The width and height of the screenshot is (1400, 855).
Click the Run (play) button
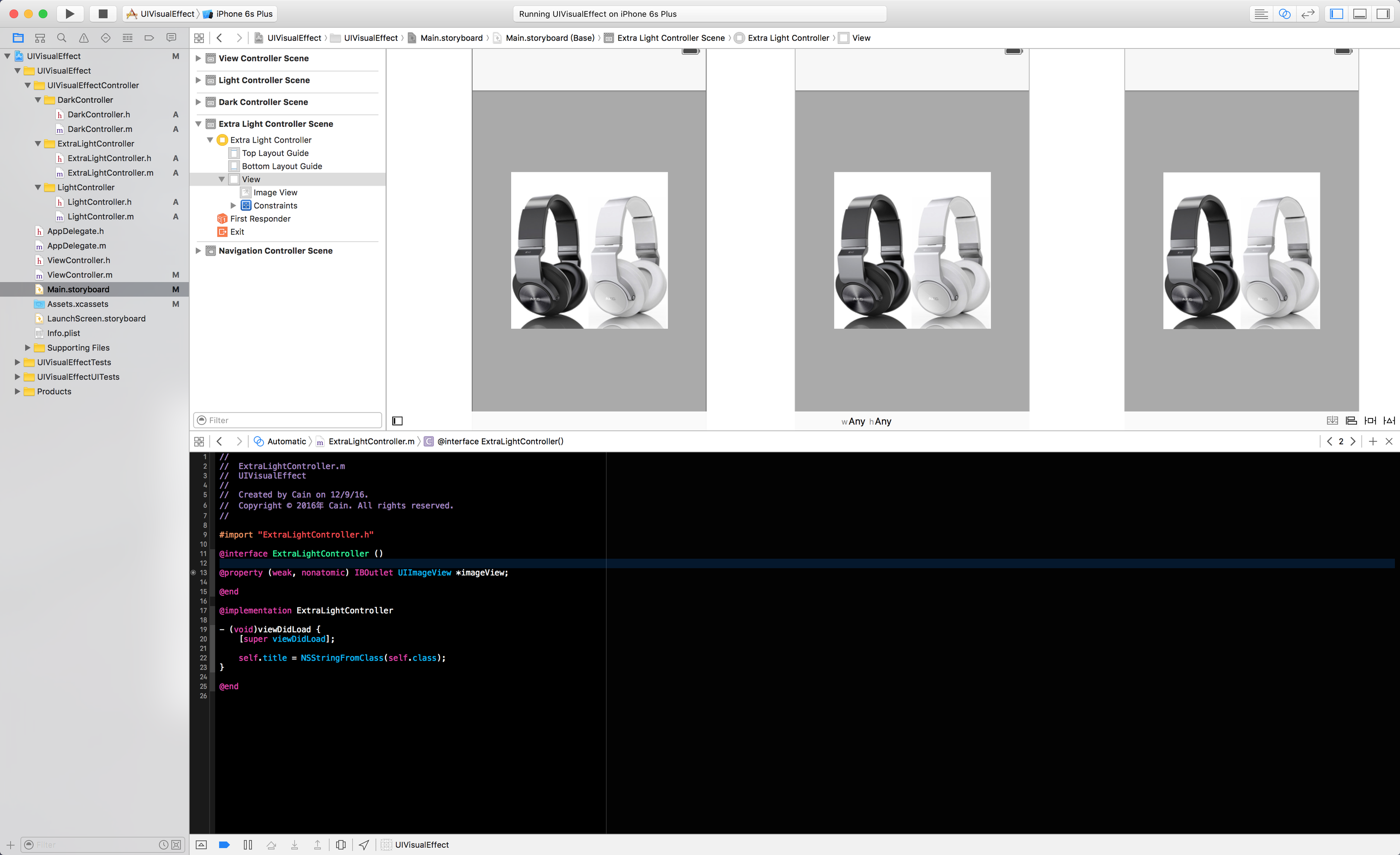[x=69, y=13]
